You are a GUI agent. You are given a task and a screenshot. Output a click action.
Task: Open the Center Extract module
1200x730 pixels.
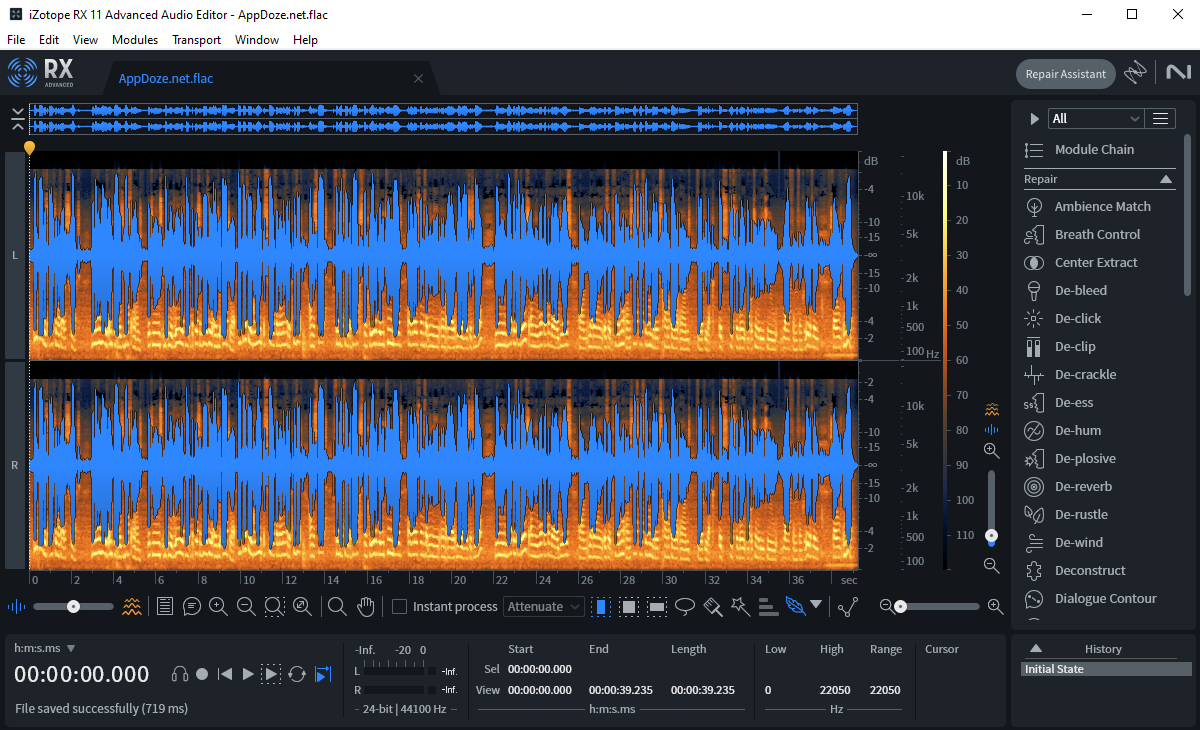pyautogui.click(x=1096, y=262)
